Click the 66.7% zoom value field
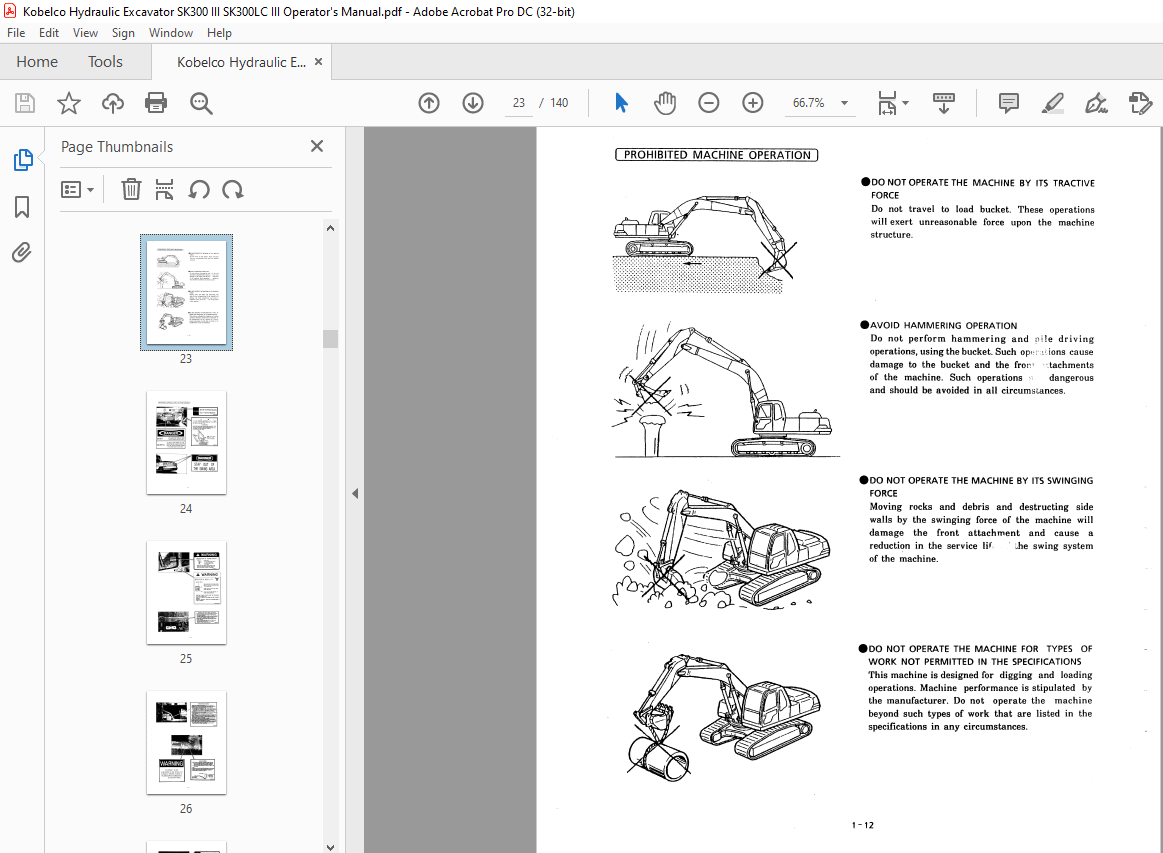The width and height of the screenshot is (1163, 853). point(808,103)
